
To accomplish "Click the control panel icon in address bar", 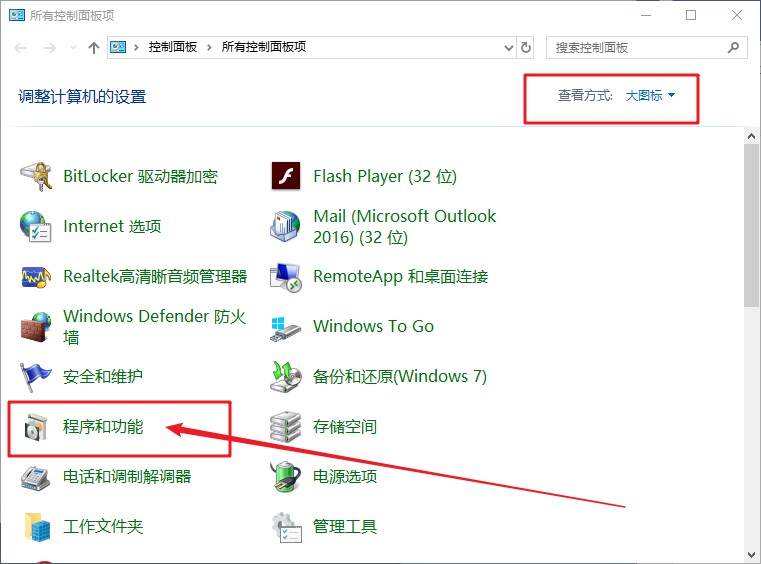I will tap(118, 47).
